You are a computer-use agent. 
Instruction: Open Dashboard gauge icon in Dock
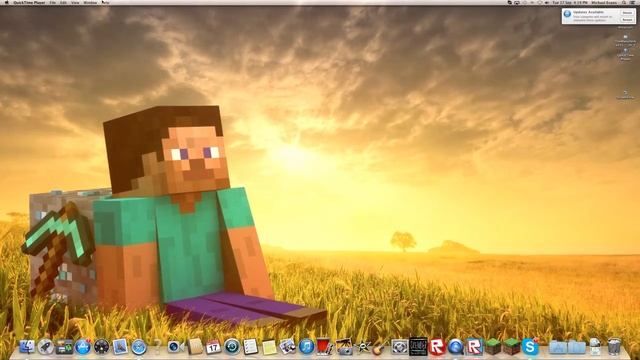click(x=101, y=347)
